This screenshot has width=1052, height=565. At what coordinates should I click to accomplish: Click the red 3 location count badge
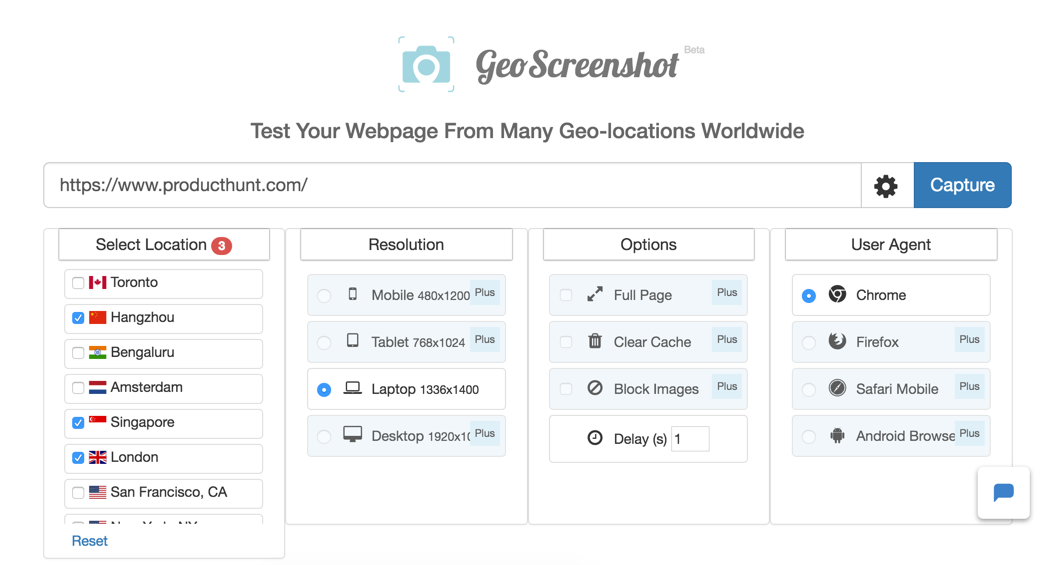pos(221,246)
